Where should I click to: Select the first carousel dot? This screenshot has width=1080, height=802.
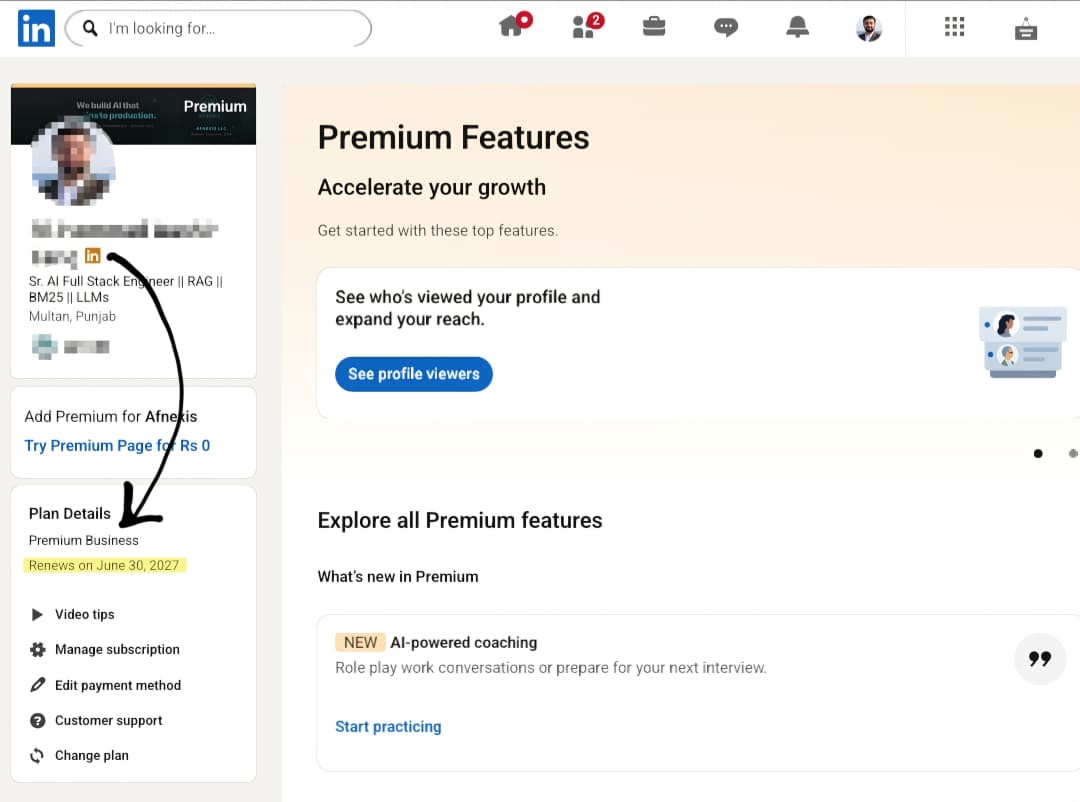[1038, 453]
